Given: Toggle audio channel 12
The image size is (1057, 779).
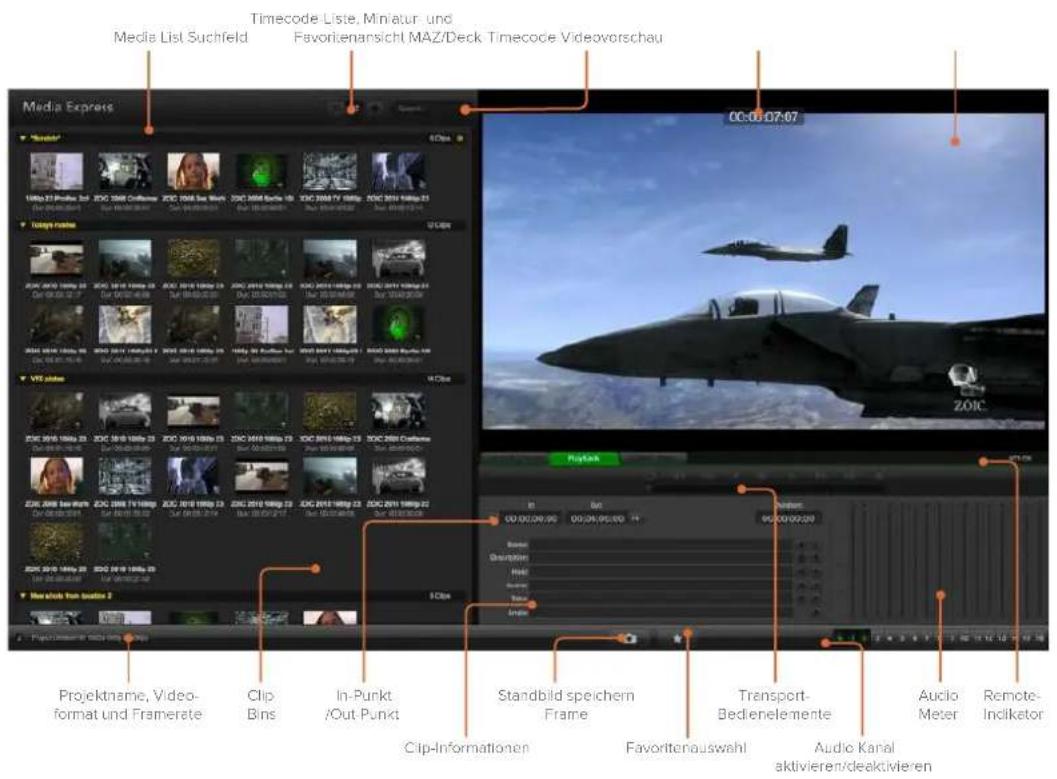Looking at the screenshot, I should [990, 637].
